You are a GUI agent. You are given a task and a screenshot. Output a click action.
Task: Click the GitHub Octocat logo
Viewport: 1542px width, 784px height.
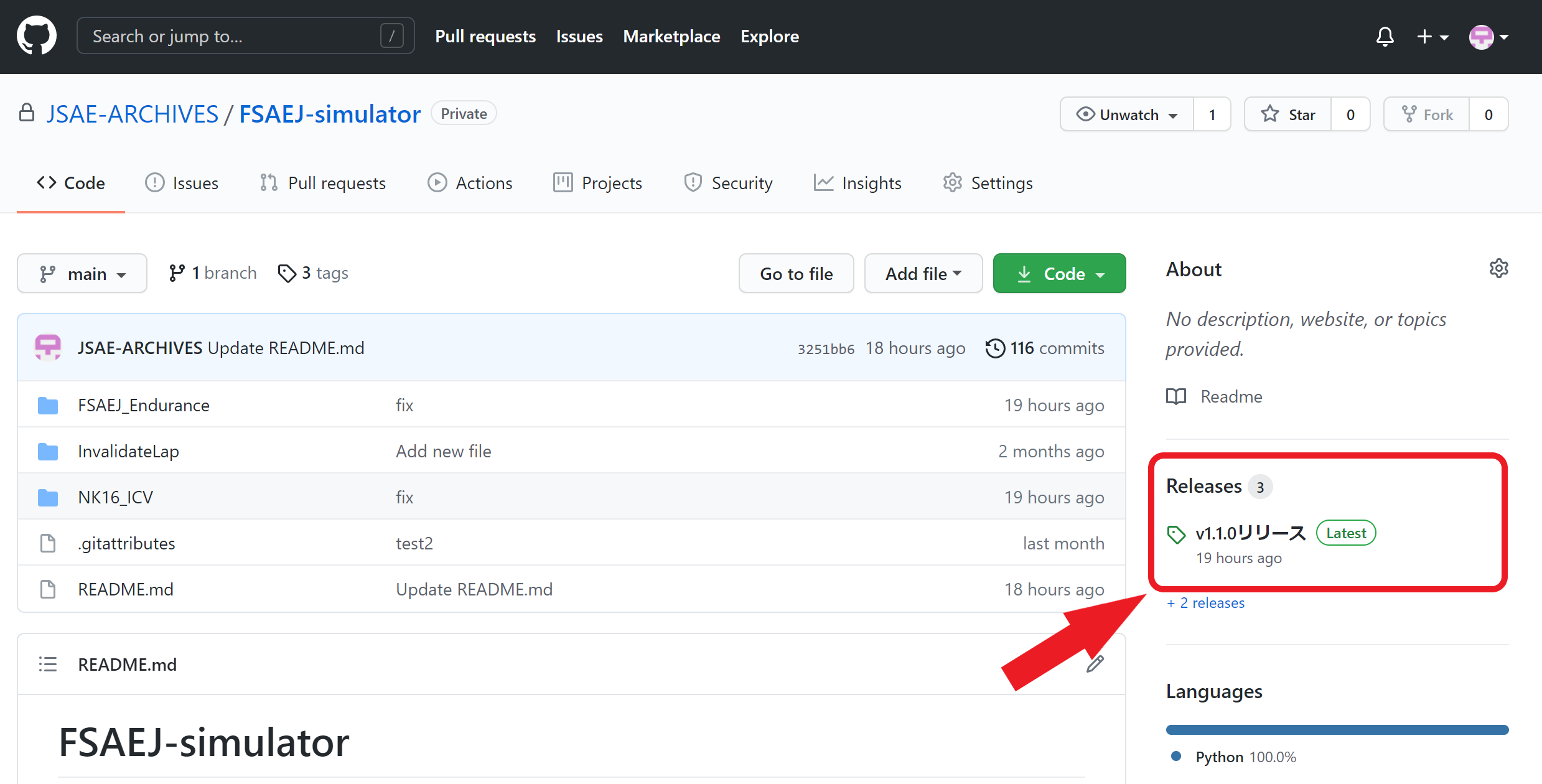(36, 36)
